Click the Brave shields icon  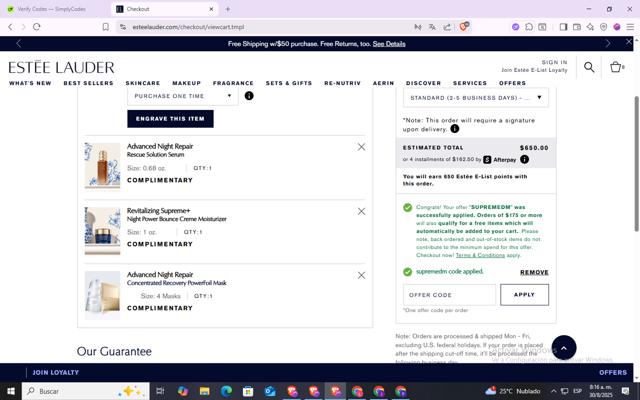coord(464,27)
